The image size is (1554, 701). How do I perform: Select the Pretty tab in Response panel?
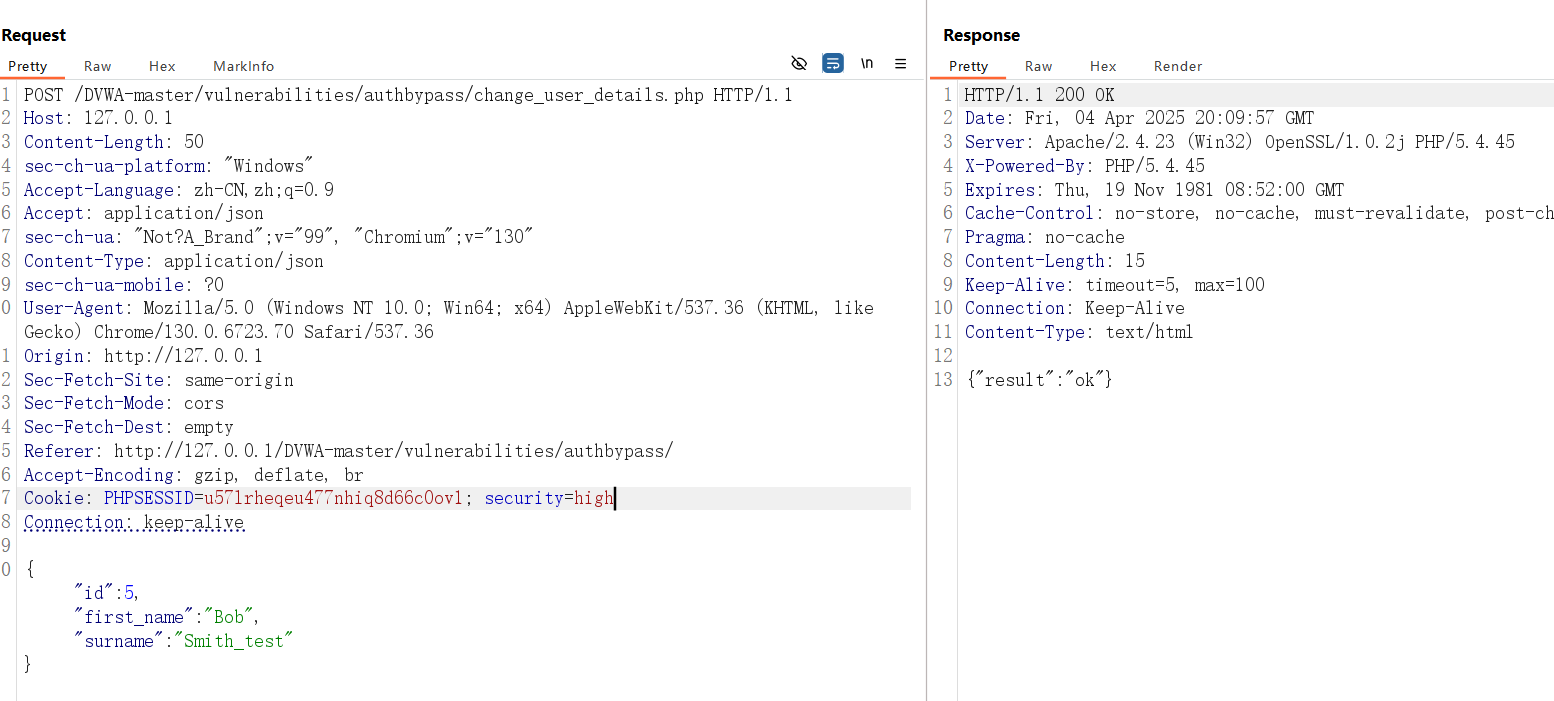point(968,66)
